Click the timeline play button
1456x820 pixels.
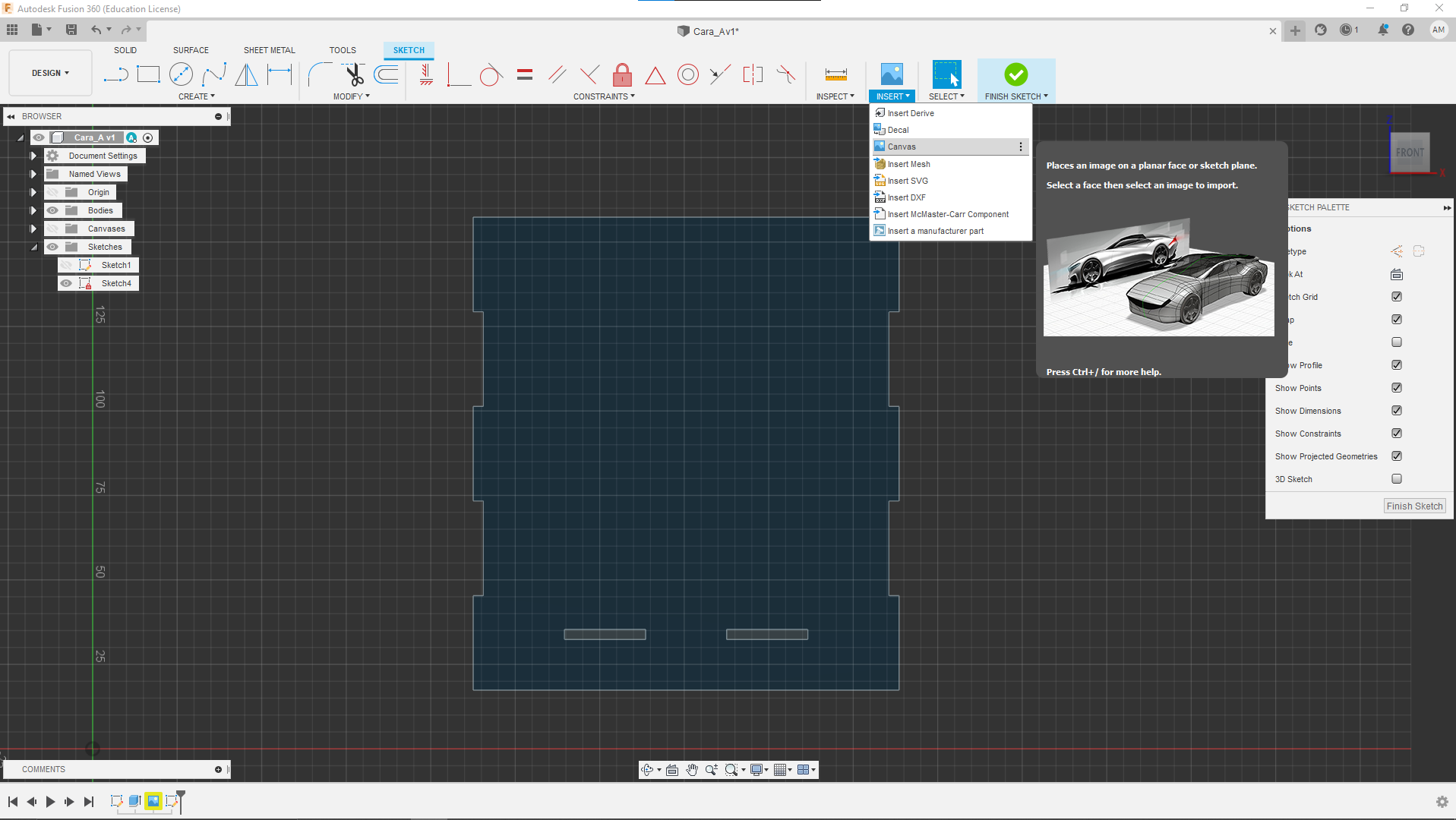50,802
